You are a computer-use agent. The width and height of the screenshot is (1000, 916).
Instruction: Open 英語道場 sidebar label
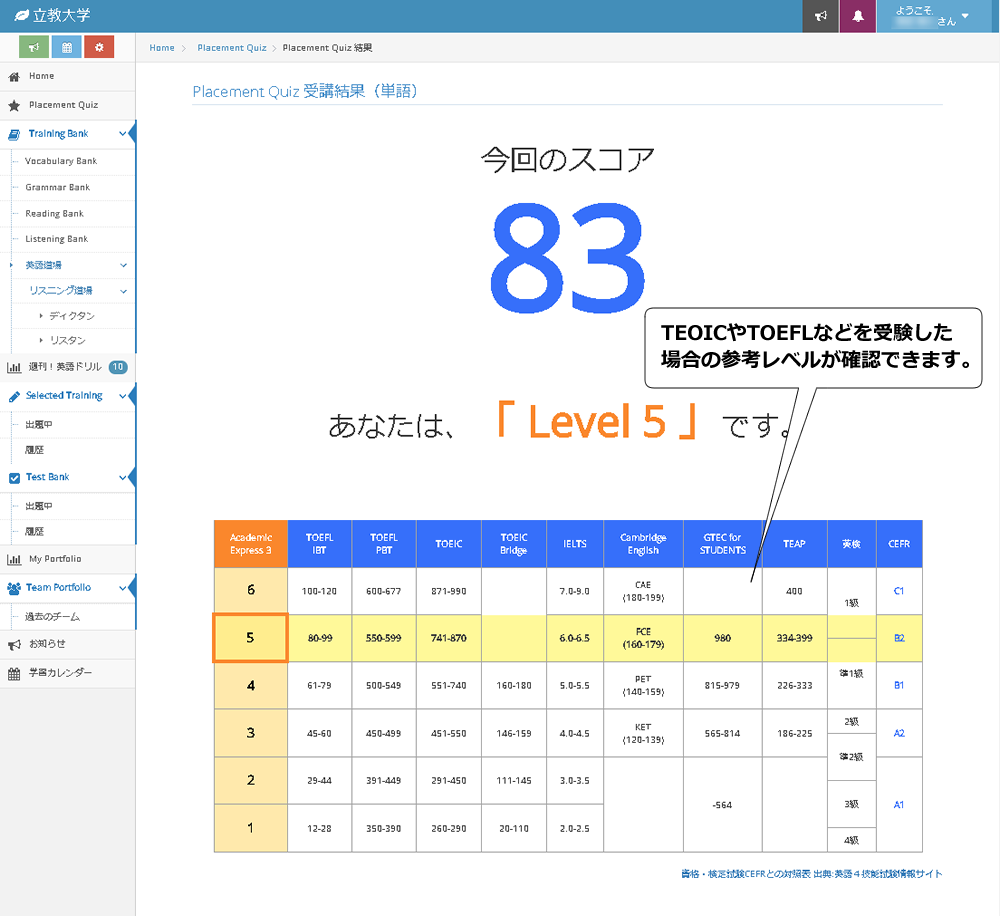click(x=43, y=265)
